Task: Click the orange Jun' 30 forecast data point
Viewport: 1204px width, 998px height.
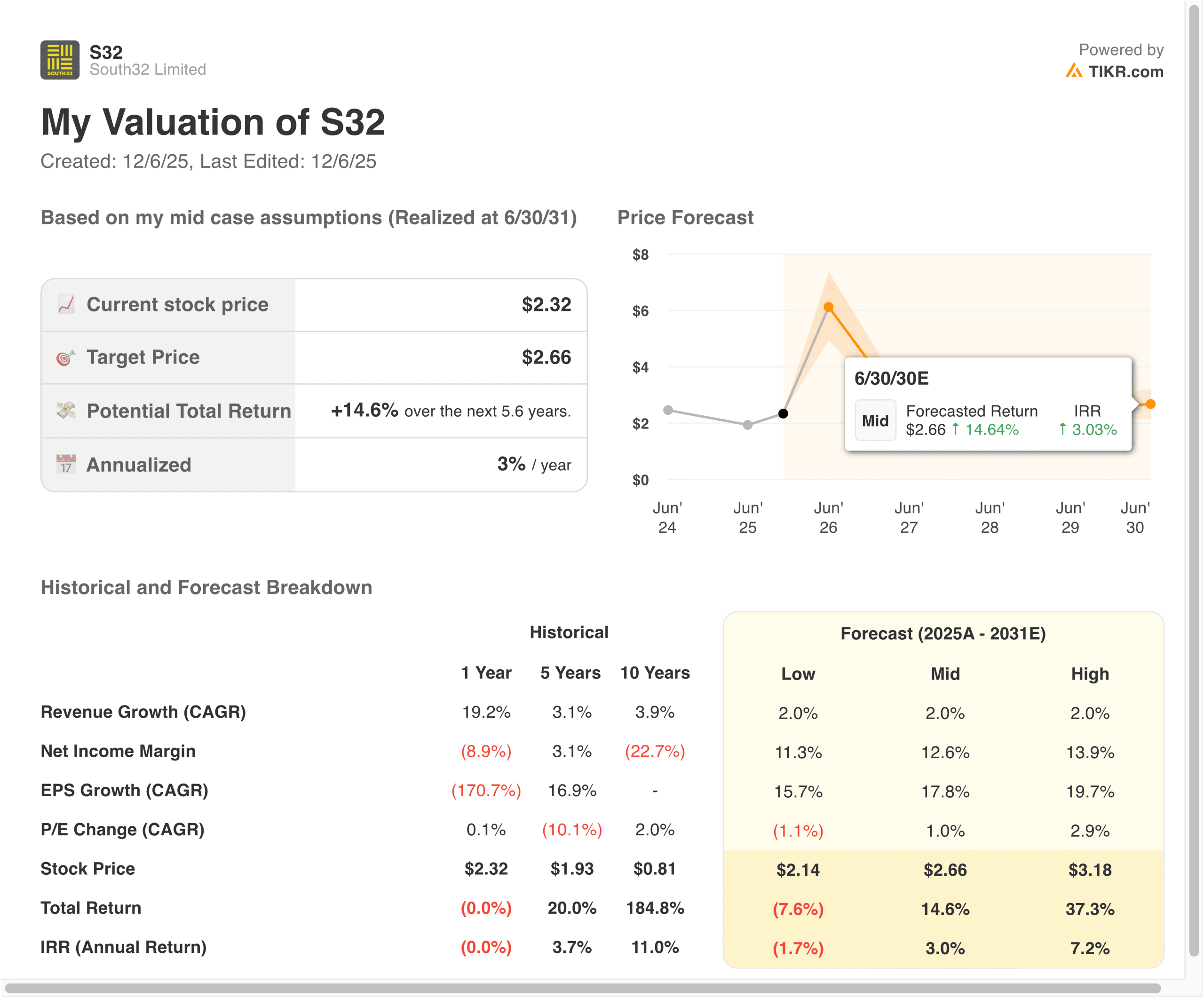Action: (x=1150, y=404)
